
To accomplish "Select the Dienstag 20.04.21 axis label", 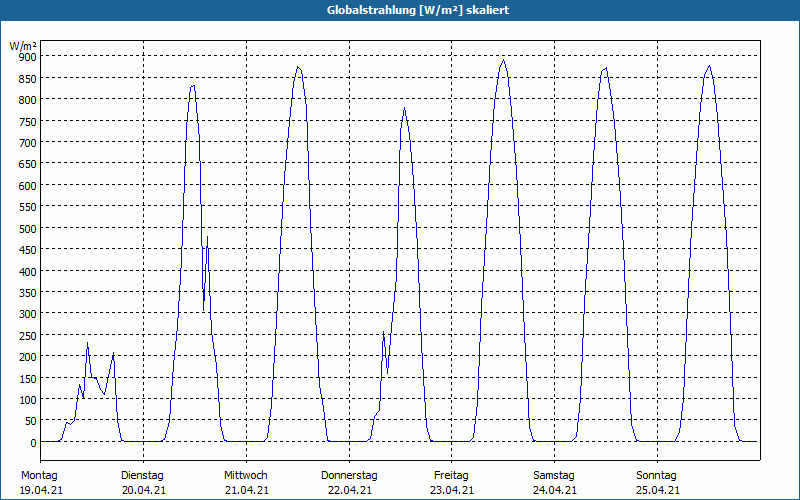I will click(143, 483).
